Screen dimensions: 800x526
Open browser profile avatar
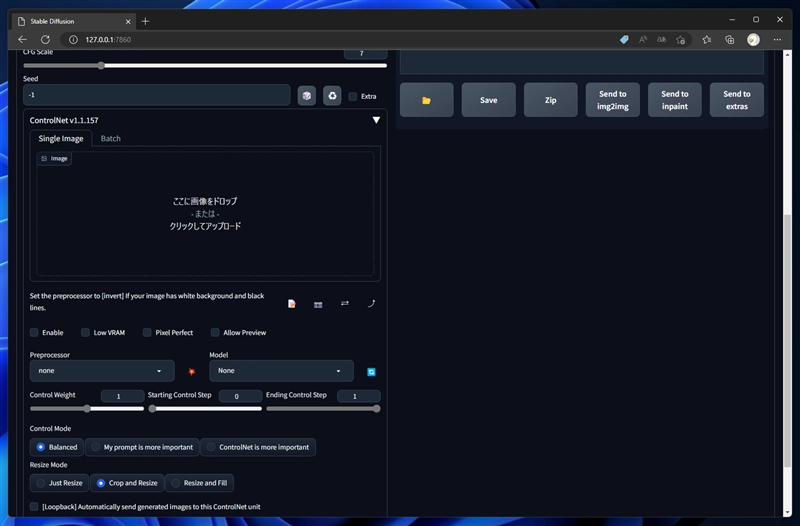pyautogui.click(x=753, y=39)
